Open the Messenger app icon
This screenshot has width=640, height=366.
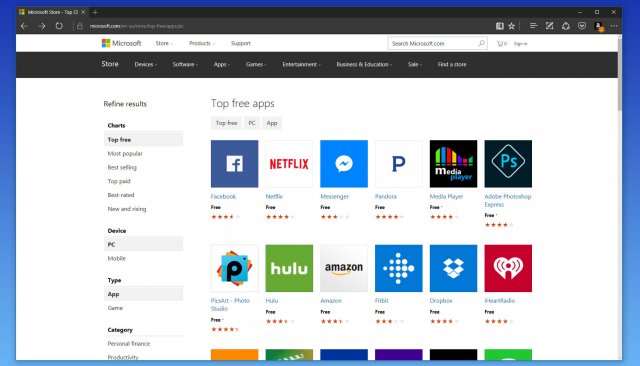point(344,164)
